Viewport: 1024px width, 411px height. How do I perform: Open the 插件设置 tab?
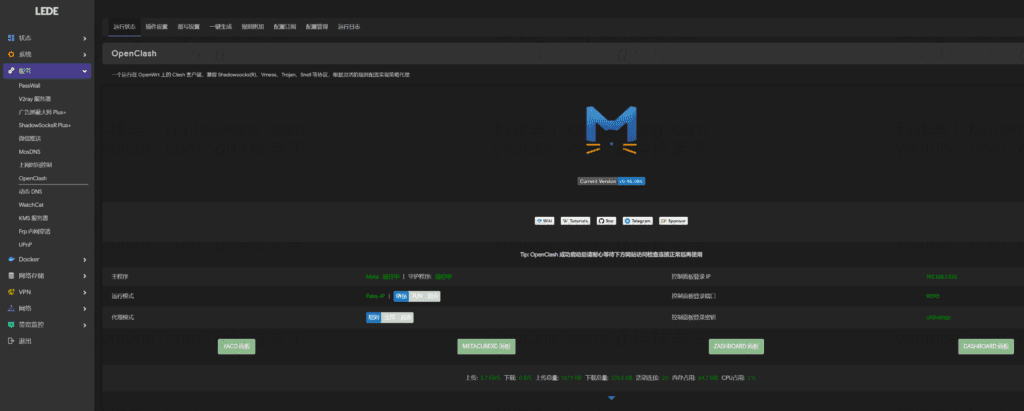point(156,27)
